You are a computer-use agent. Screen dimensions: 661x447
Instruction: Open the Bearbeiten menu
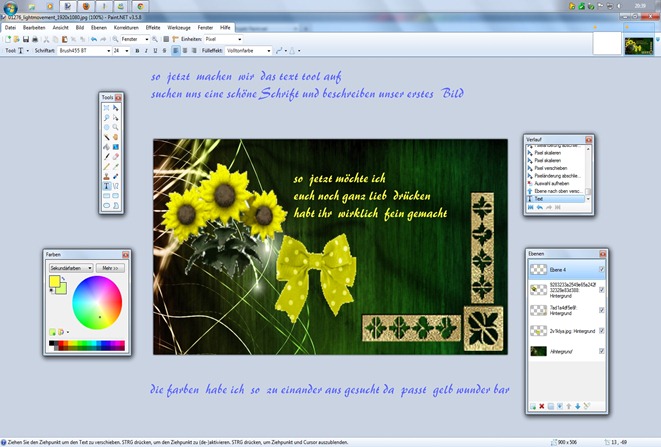click(34, 27)
